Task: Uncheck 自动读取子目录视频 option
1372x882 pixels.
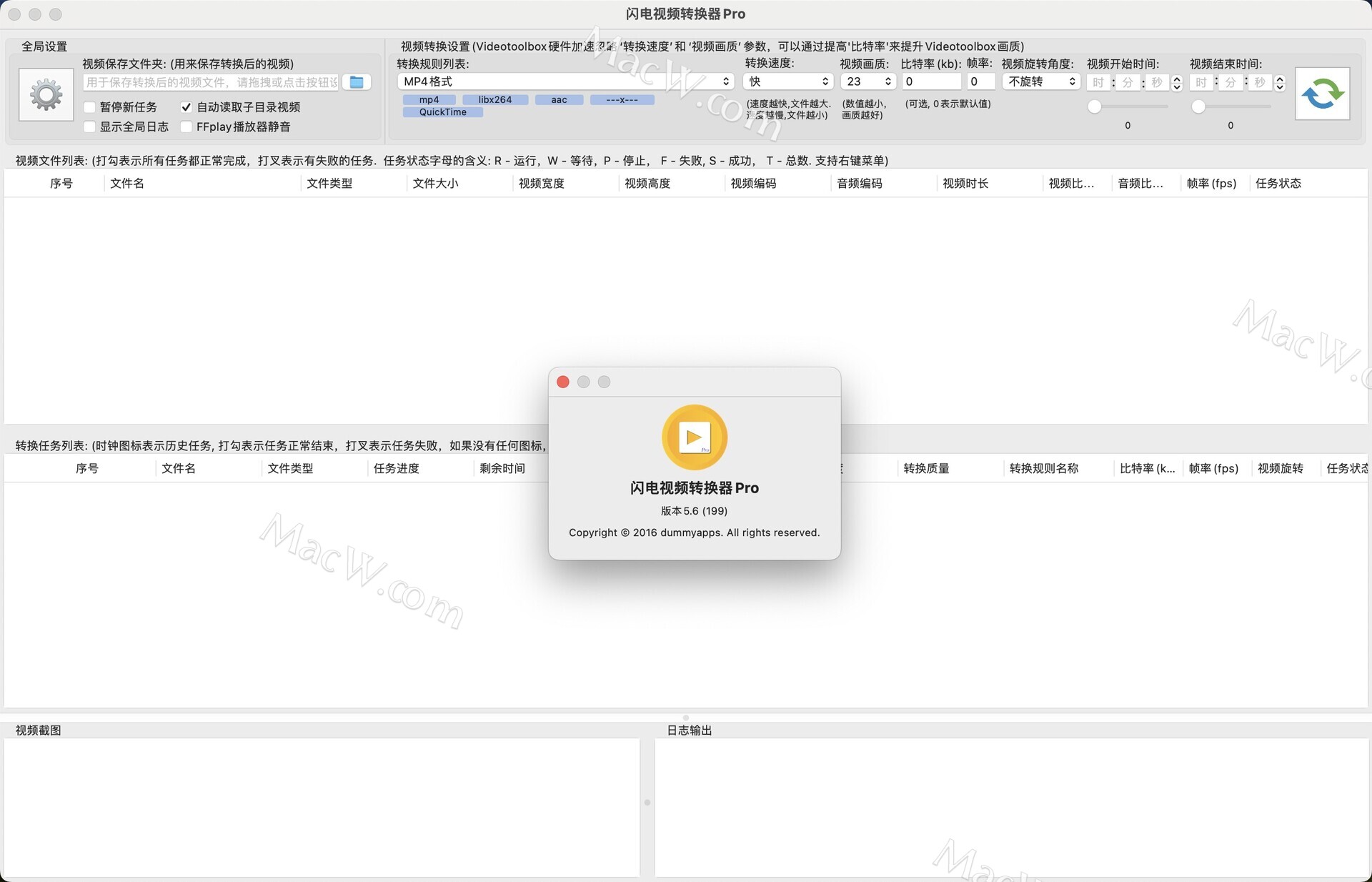Action: click(x=187, y=107)
